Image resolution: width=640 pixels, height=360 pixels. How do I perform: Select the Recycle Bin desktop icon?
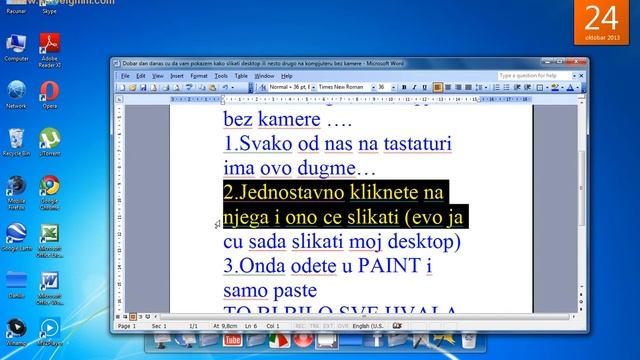(16, 142)
